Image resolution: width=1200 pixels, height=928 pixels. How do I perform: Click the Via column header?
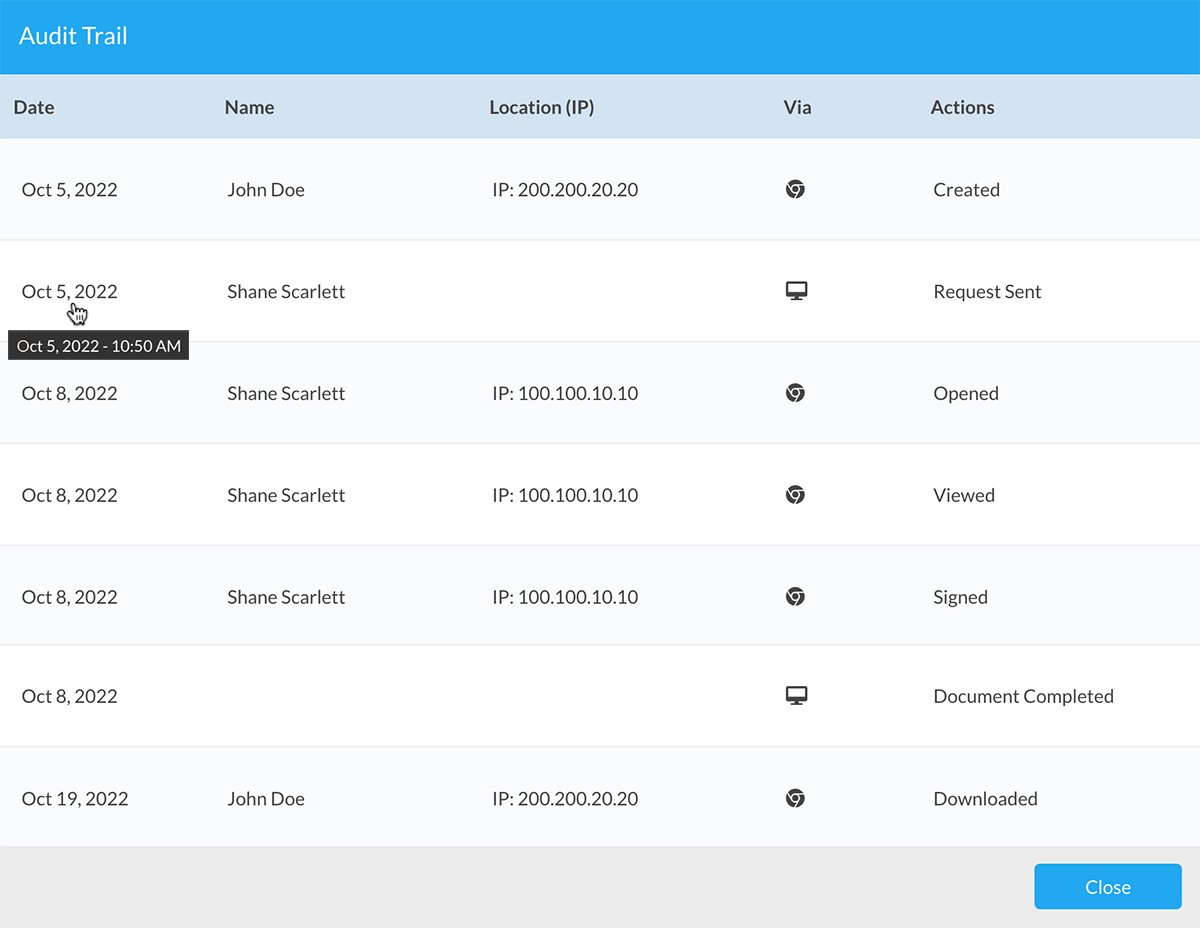[797, 107]
